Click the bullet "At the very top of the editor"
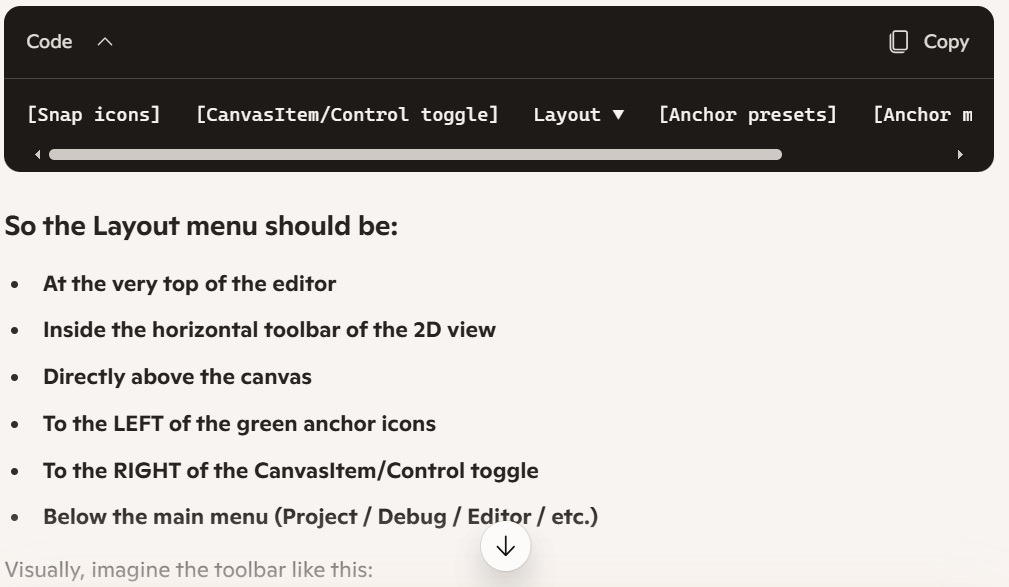Viewport: 1009px width, 587px height. click(x=189, y=283)
